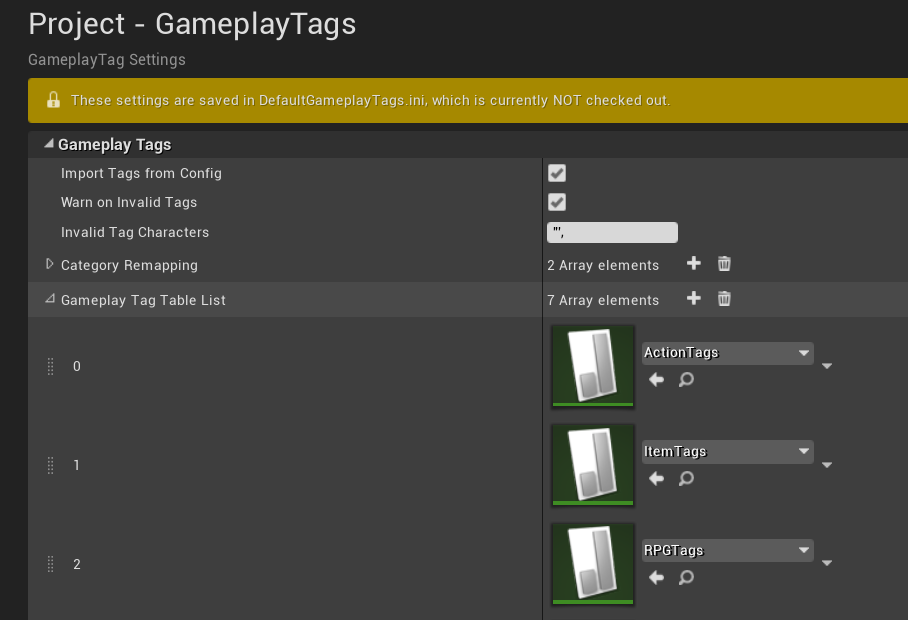The width and height of the screenshot is (908, 620).
Task: Collapse the Gameplay Tags section
Action: pos(49,144)
